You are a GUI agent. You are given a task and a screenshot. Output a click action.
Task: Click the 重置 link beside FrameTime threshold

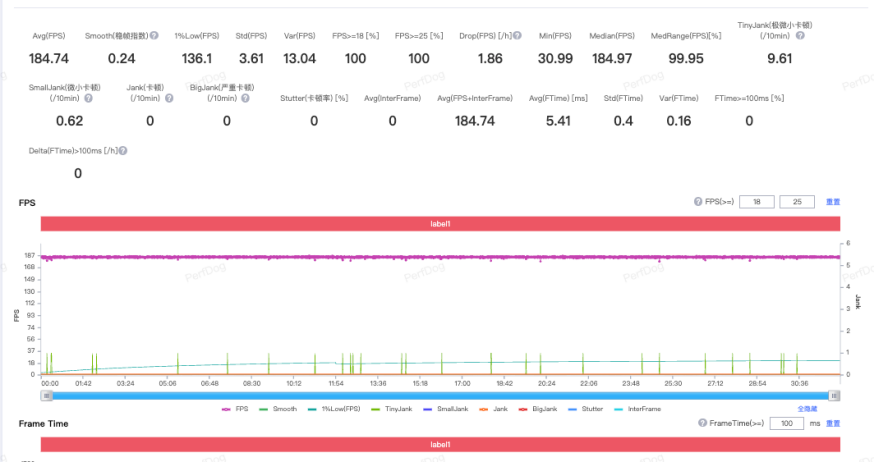(x=833, y=424)
